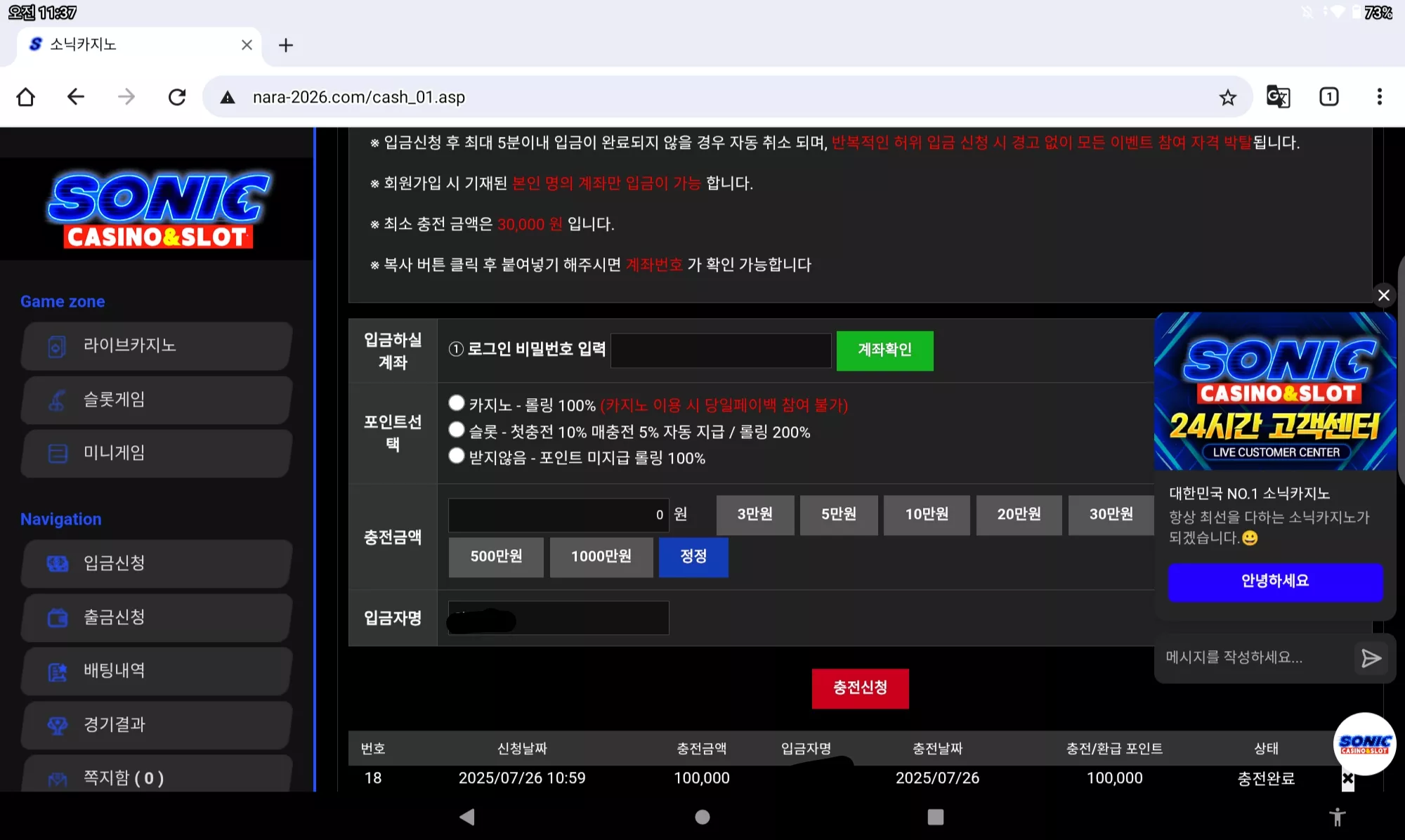Submit with the red 충전신청 button
This screenshot has height=840, width=1405.
click(860, 688)
